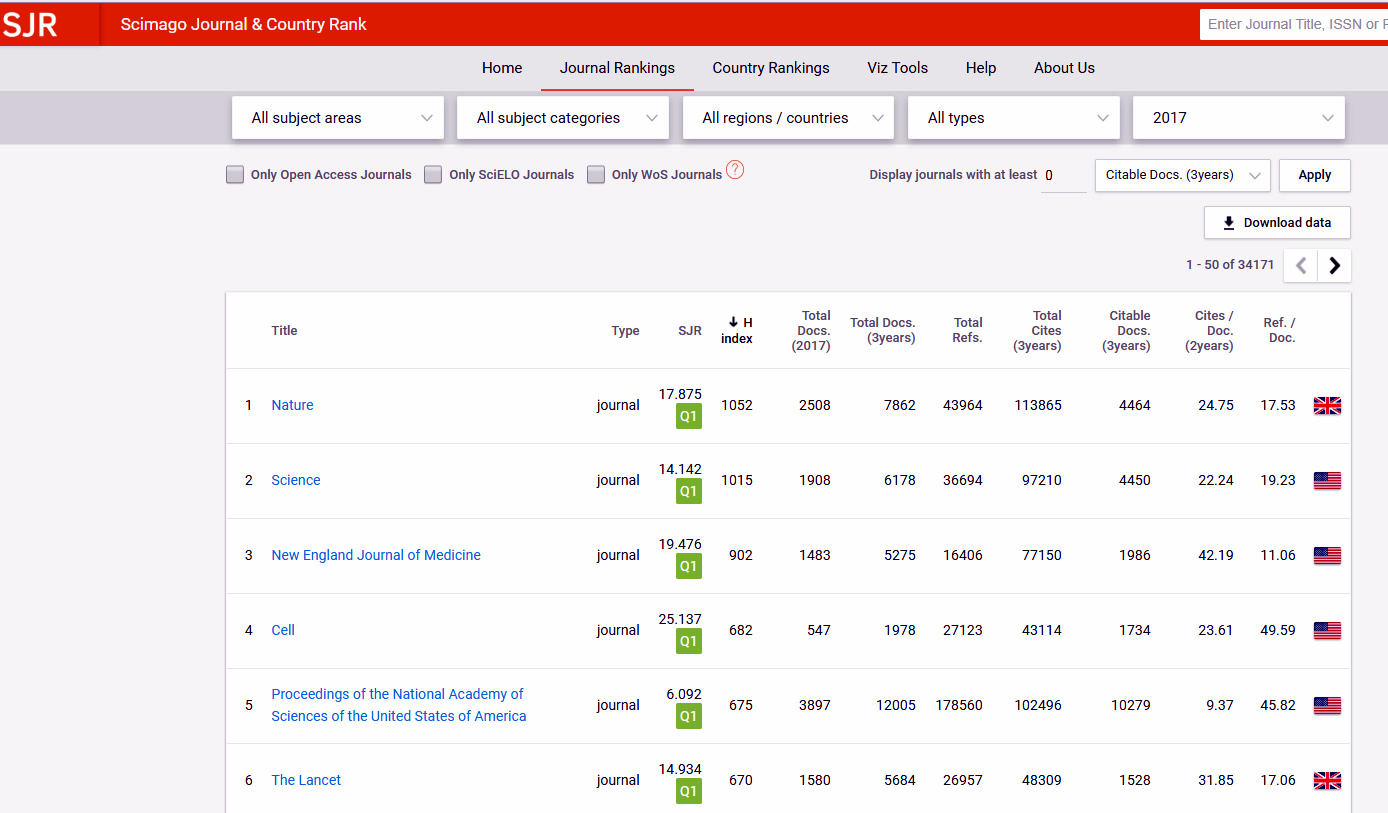
Task: Open the Viz Tools section
Action: (x=897, y=67)
